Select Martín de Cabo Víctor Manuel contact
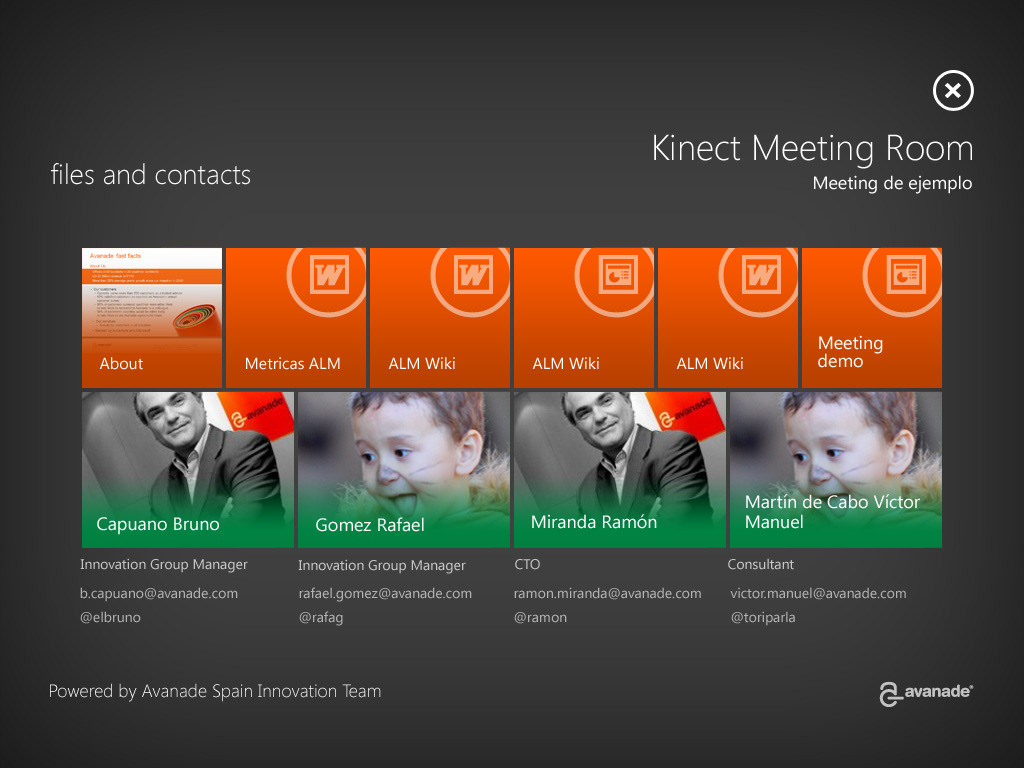 click(x=836, y=470)
